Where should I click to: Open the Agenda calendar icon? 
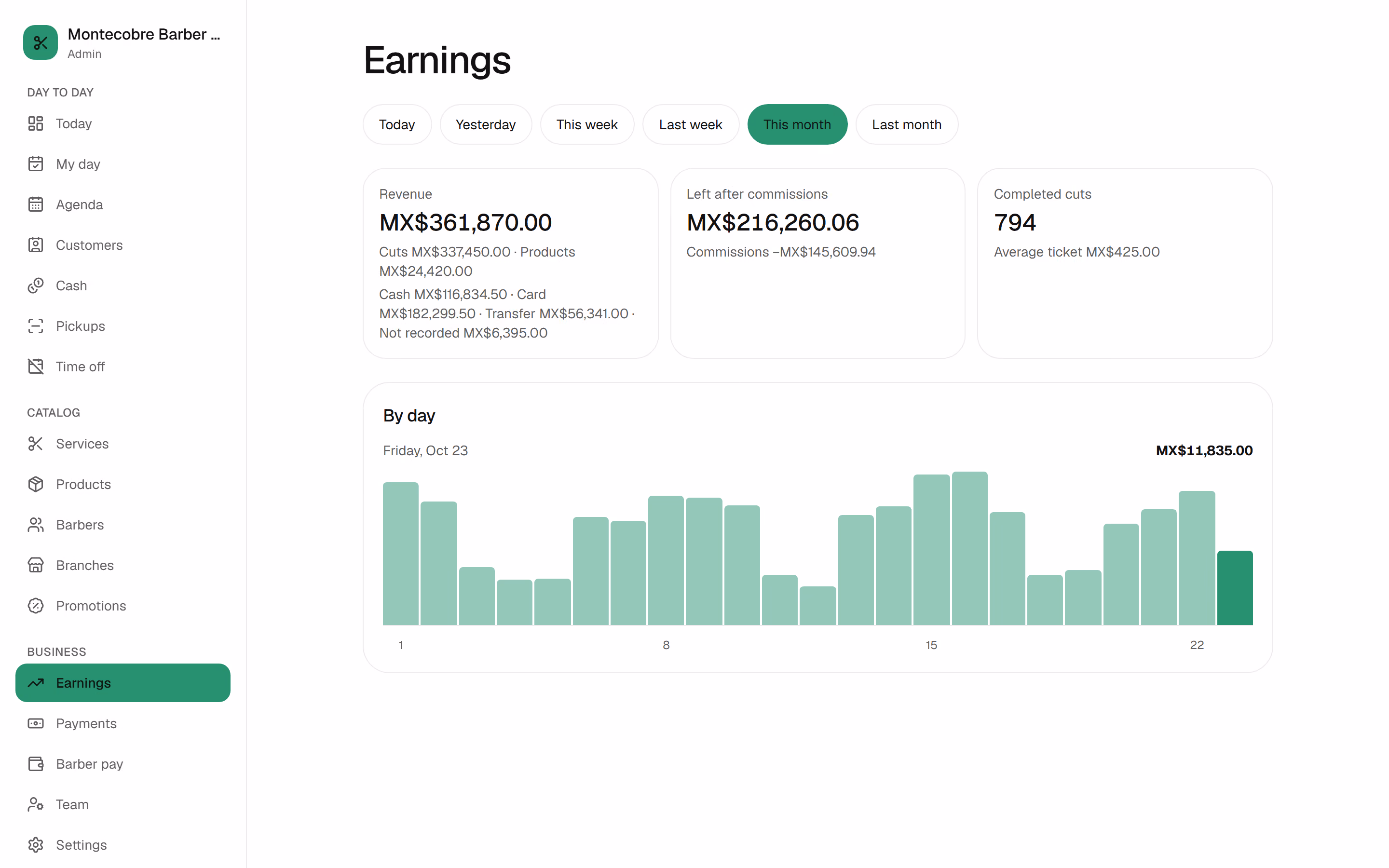(x=36, y=204)
